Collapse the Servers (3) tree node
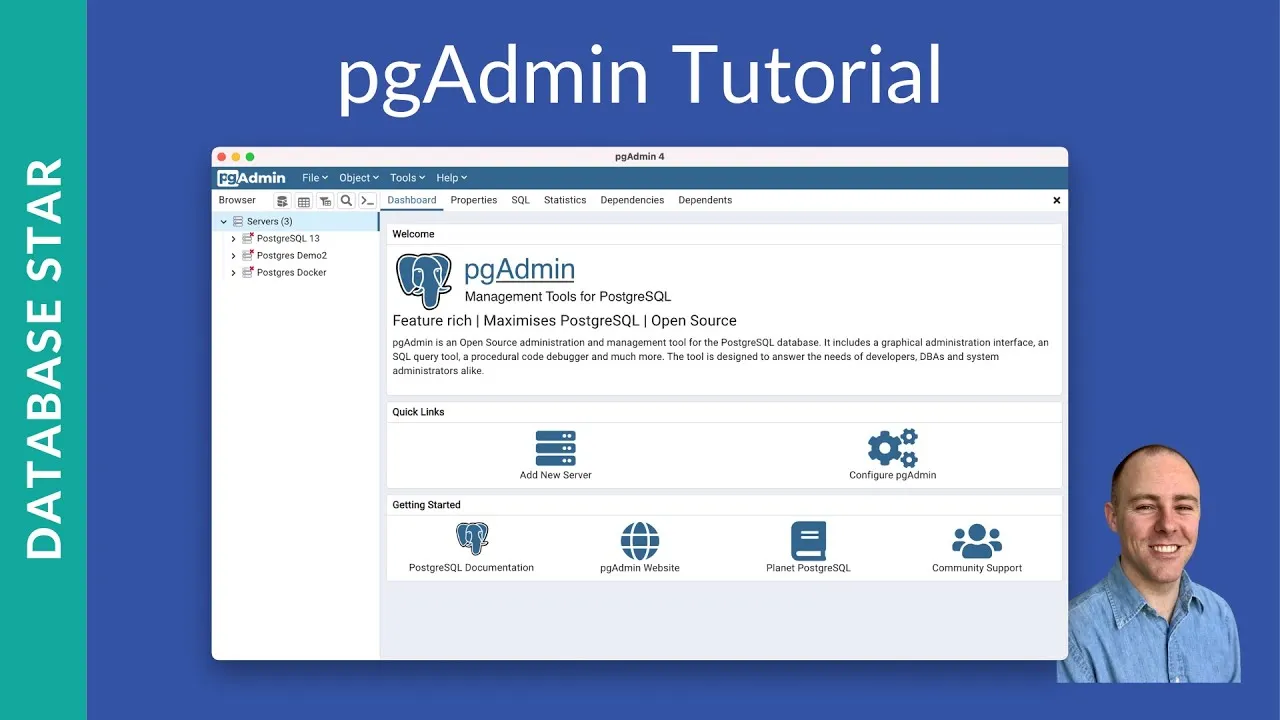1280x720 pixels. [x=223, y=222]
